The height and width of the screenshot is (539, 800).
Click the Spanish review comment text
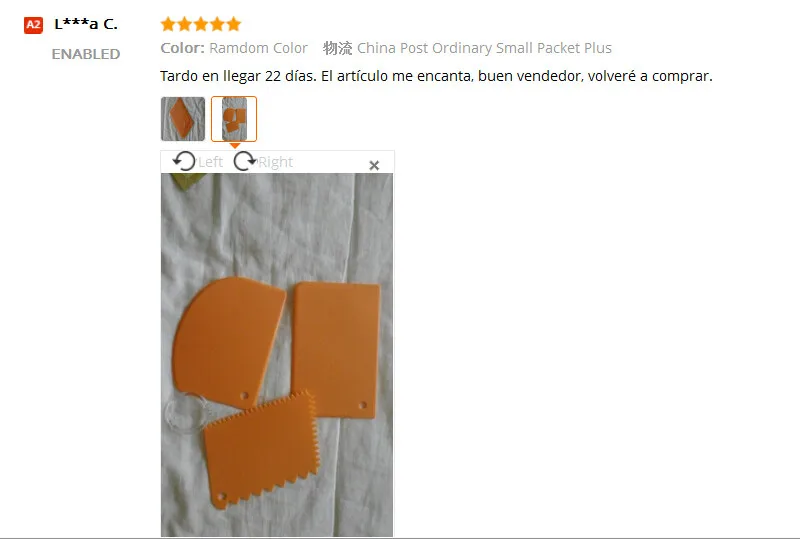436,76
